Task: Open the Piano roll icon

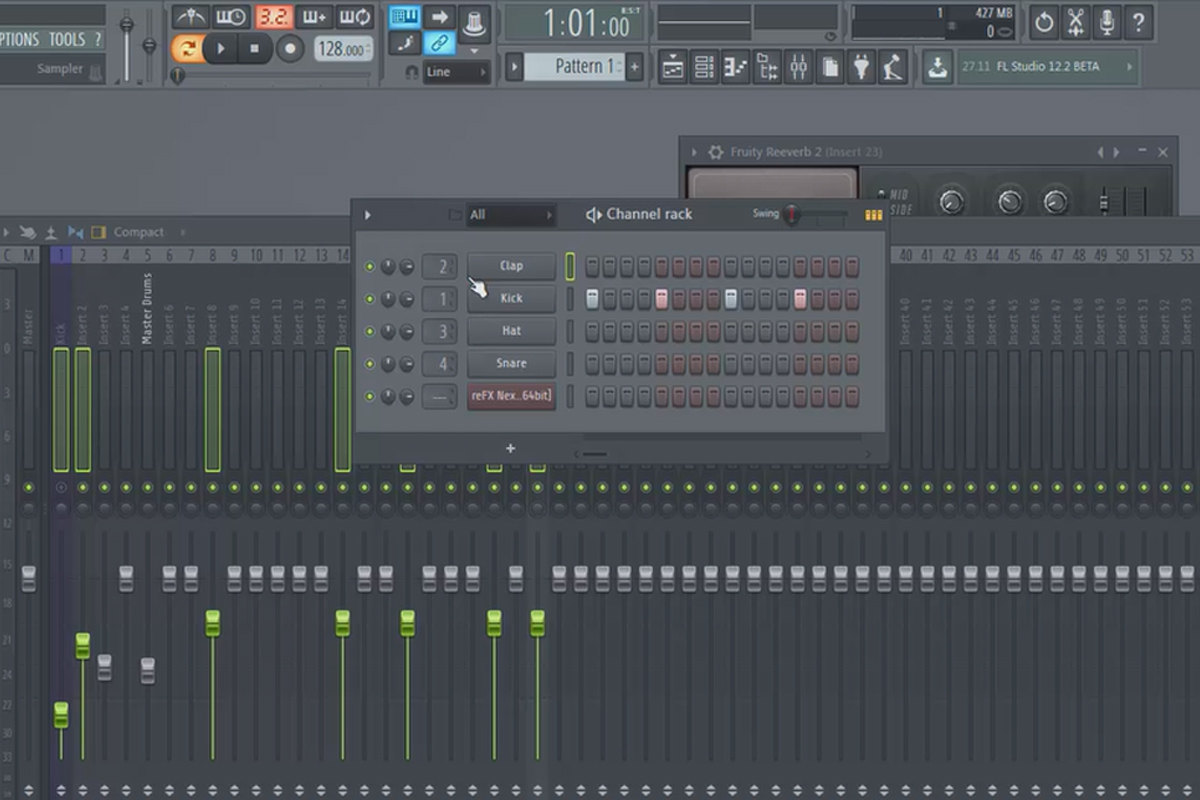Action: click(x=735, y=67)
